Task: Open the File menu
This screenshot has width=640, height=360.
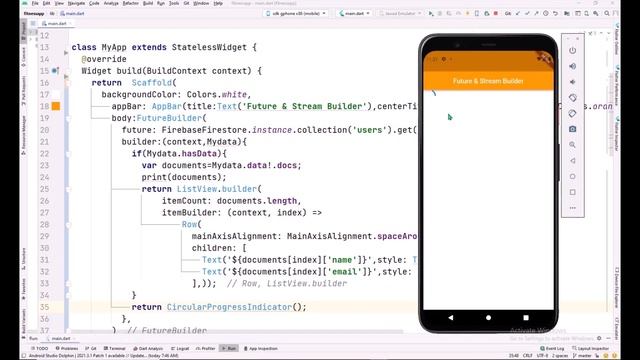Action: [35, 3]
